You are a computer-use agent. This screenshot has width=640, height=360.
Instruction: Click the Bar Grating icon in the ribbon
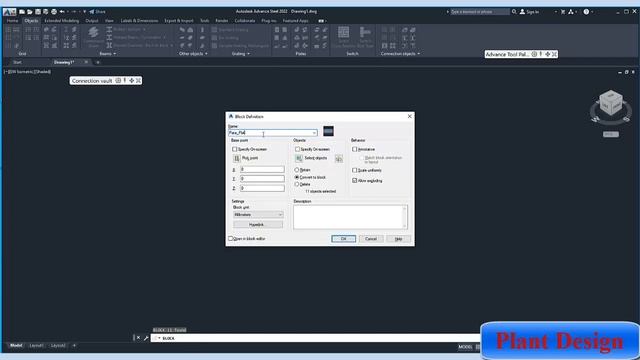click(214, 38)
